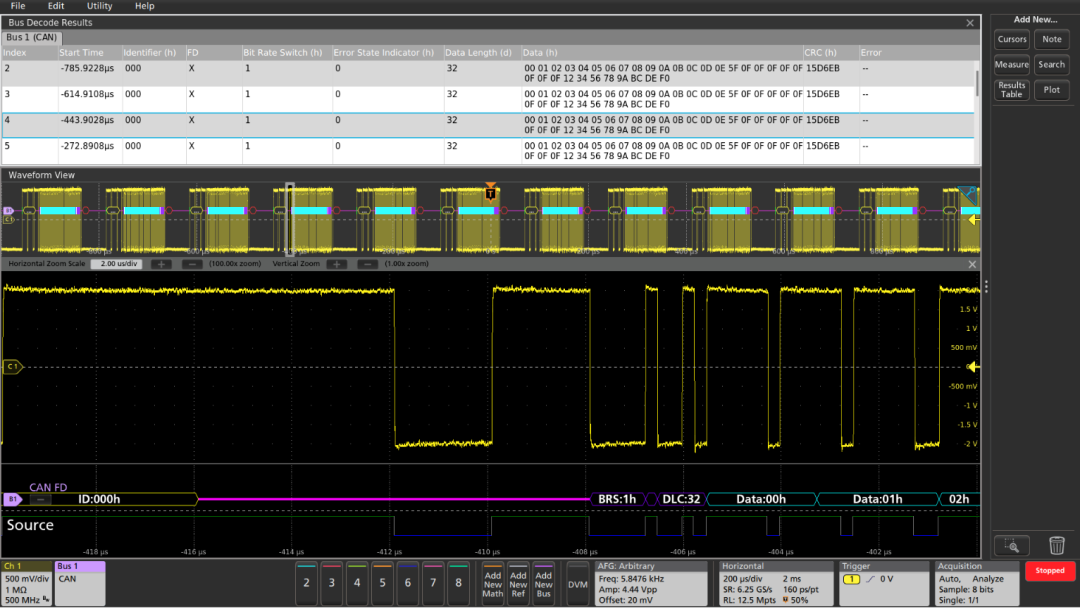
Task: Click the B1 bus handle badge
Action: [x=12, y=499]
